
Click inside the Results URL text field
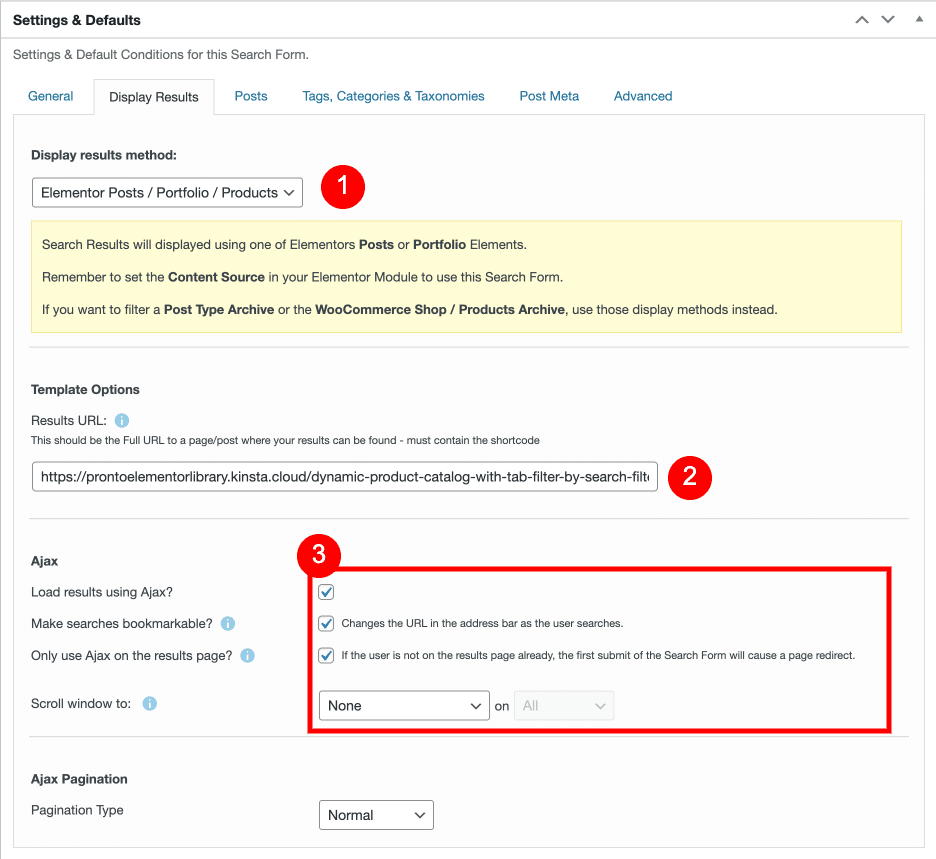click(x=344, y=477)
